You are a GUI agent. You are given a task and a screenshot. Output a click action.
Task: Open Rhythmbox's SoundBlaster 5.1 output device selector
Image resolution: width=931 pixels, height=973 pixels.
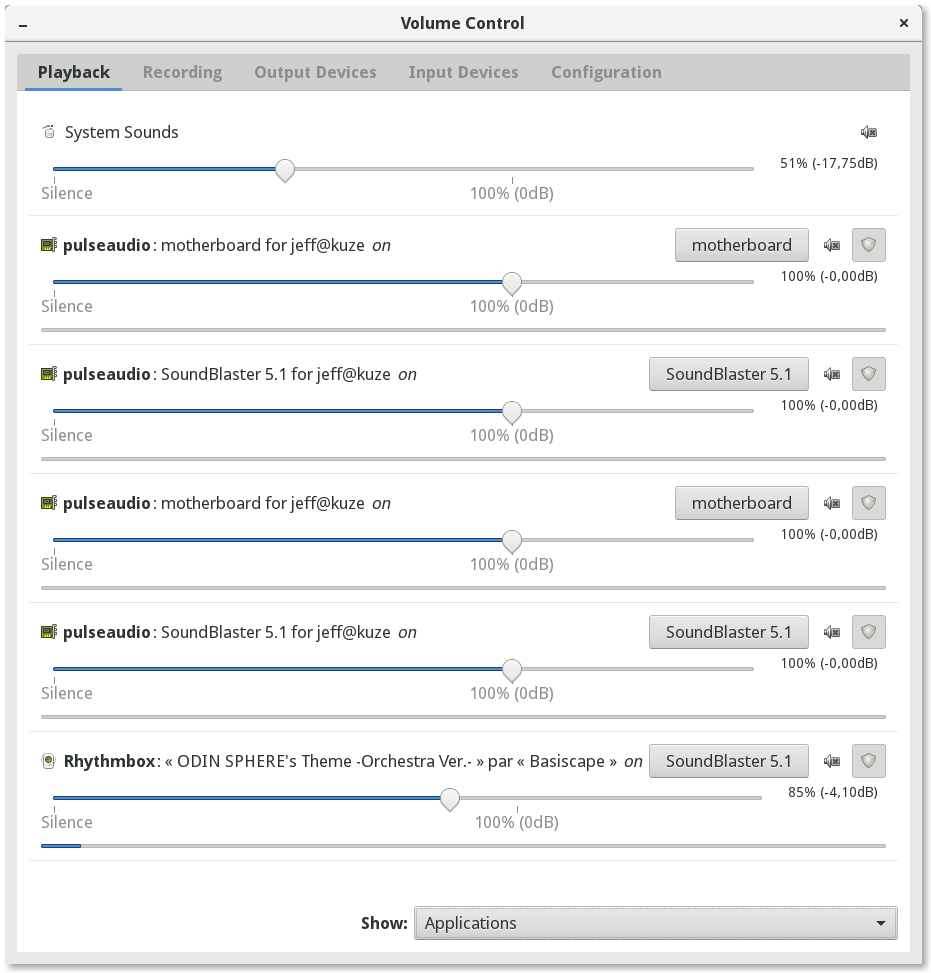point(728,761)
